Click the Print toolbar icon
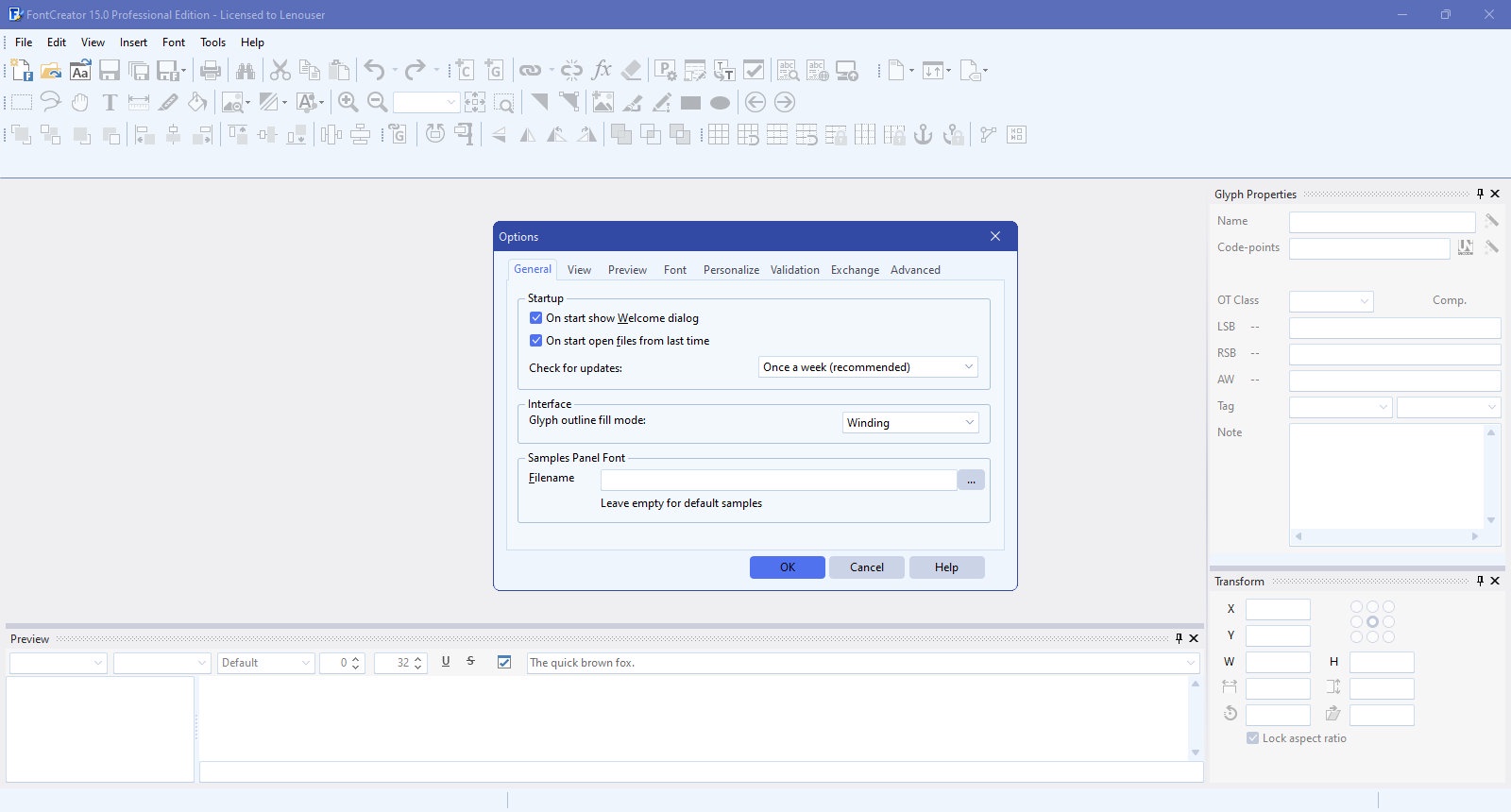The width and height of the screenshot is (1511, 812). 211,71
